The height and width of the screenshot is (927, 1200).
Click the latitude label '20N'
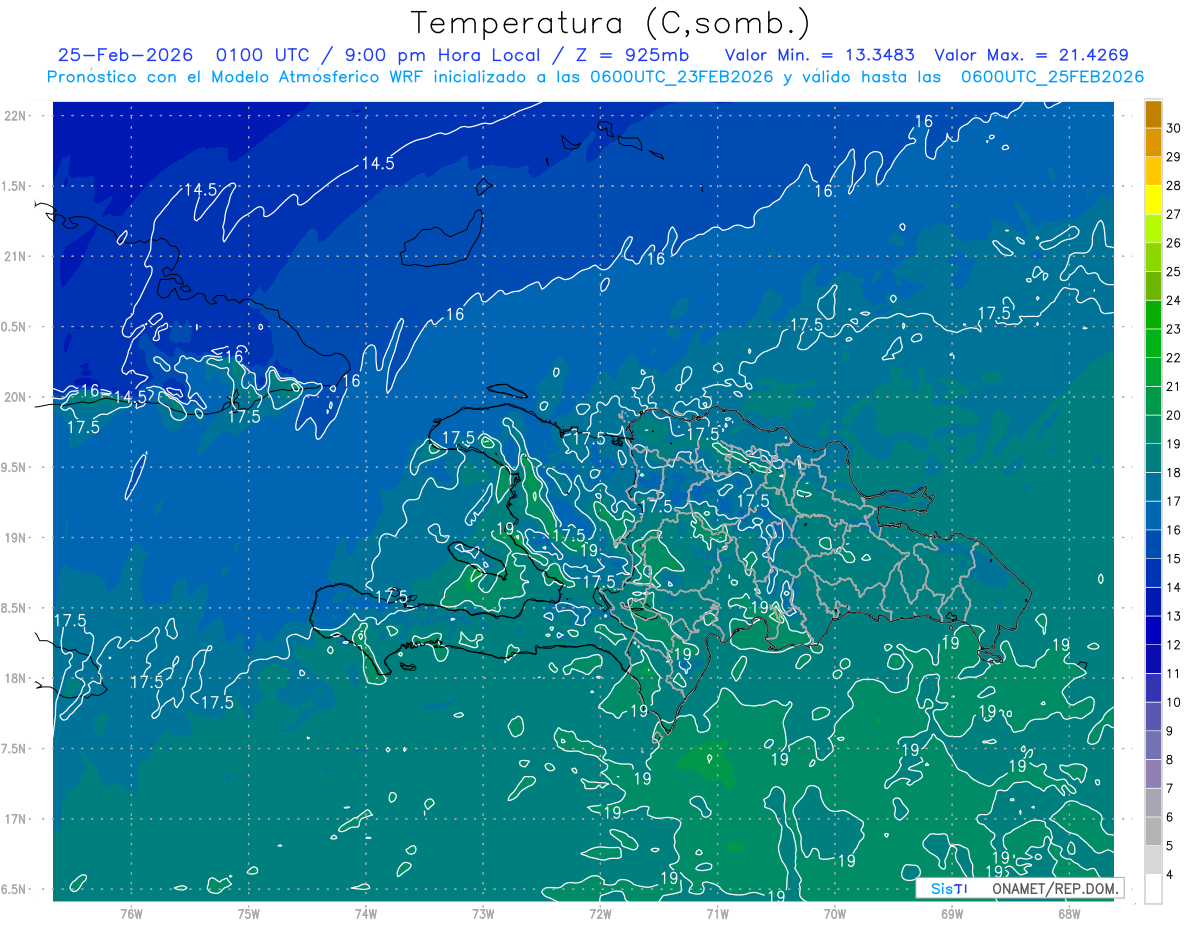click(x=16, y=397)
